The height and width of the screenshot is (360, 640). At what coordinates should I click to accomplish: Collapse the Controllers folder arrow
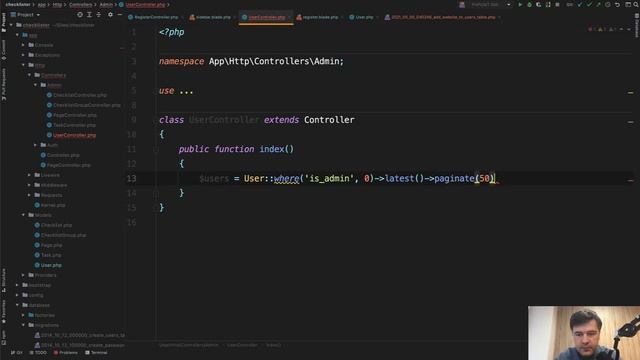tap(29, 75)
